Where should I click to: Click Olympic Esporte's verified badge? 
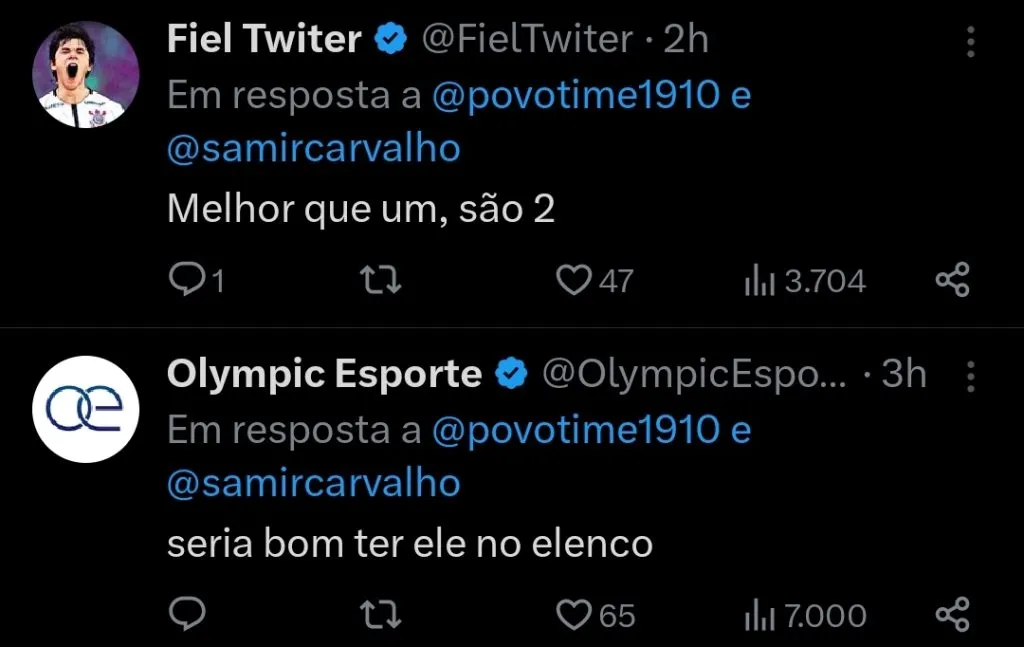pyautogui.click(x=512, y=373)
